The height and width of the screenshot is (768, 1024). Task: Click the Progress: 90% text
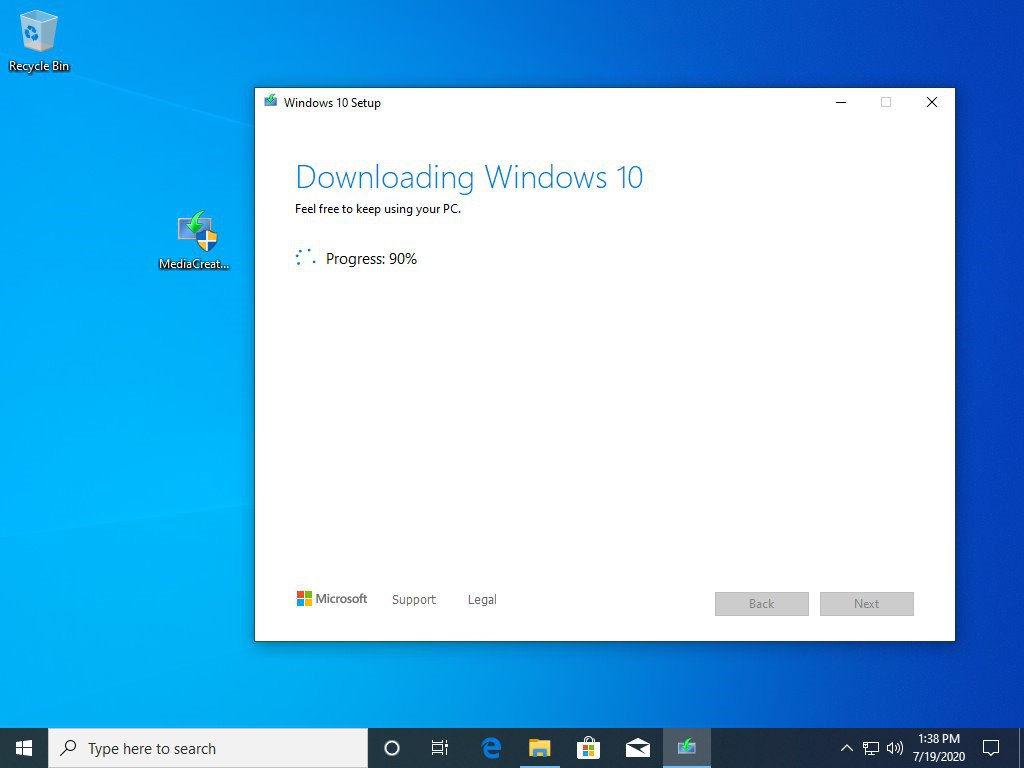pyautogui.click(x=371, y=259)
